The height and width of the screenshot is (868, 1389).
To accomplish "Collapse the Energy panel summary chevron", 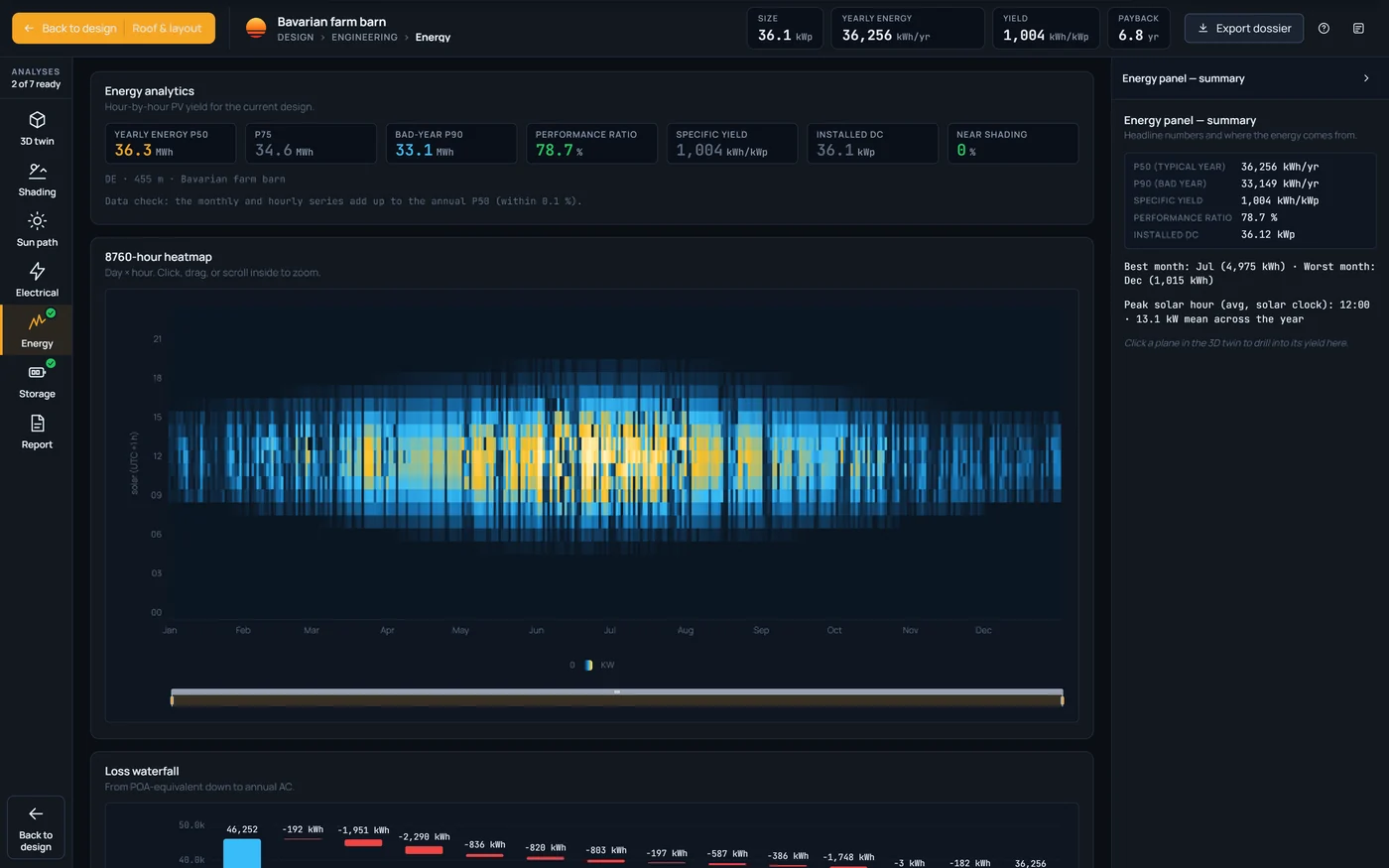I will [x=1366, y=78].
